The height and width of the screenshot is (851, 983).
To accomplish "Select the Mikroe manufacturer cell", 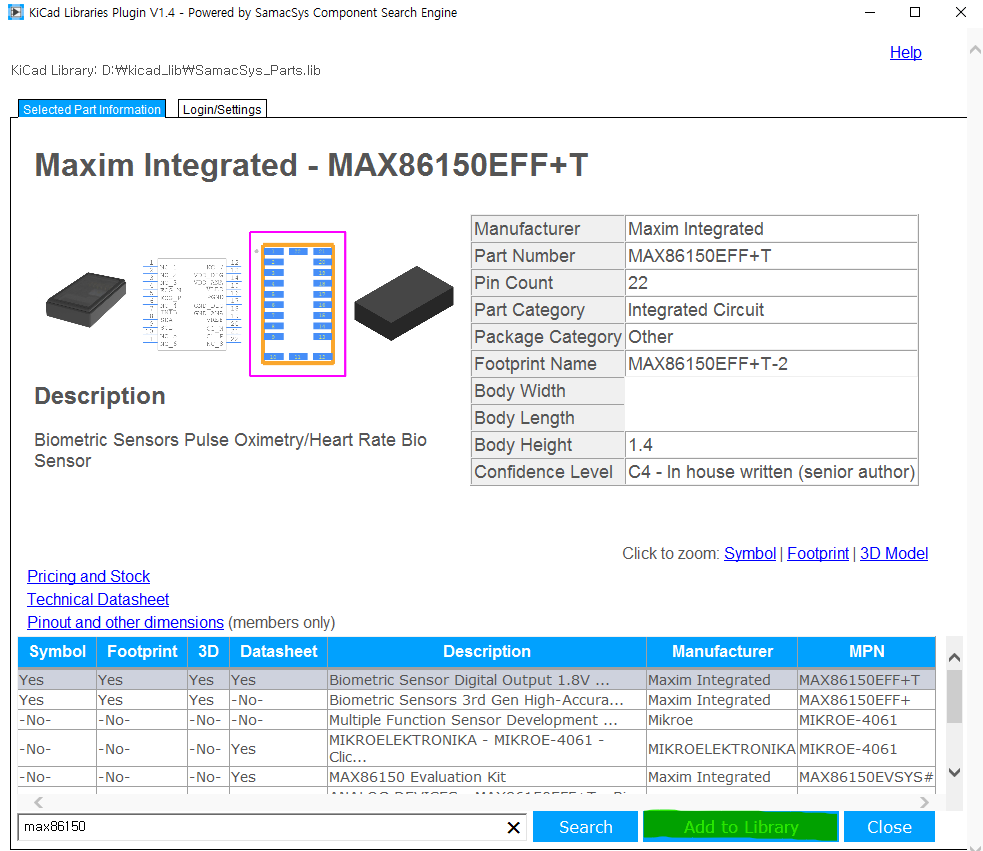I will pos(722,720).
